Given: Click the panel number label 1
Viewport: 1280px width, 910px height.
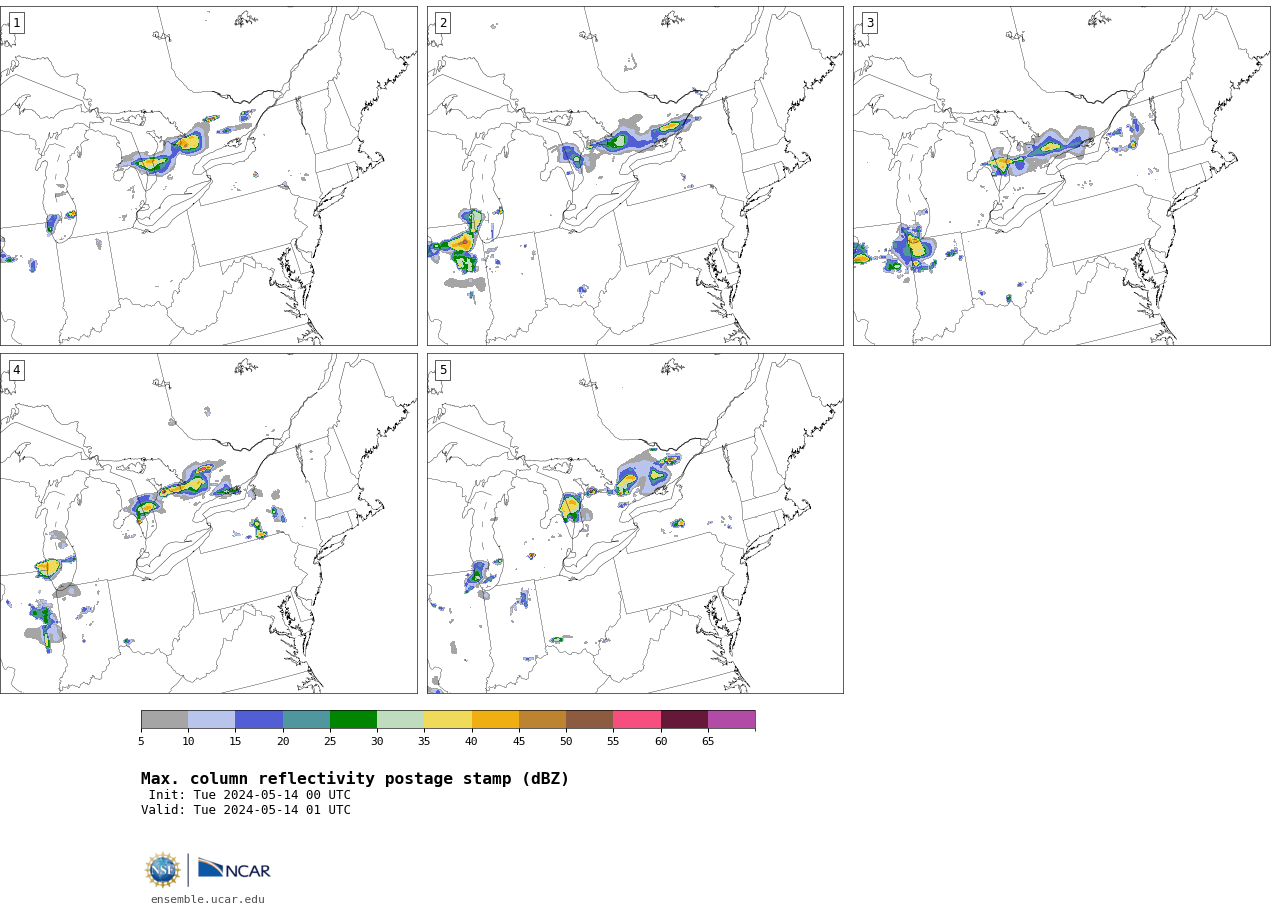Looking at the screenshot, I should click(16, 23).
